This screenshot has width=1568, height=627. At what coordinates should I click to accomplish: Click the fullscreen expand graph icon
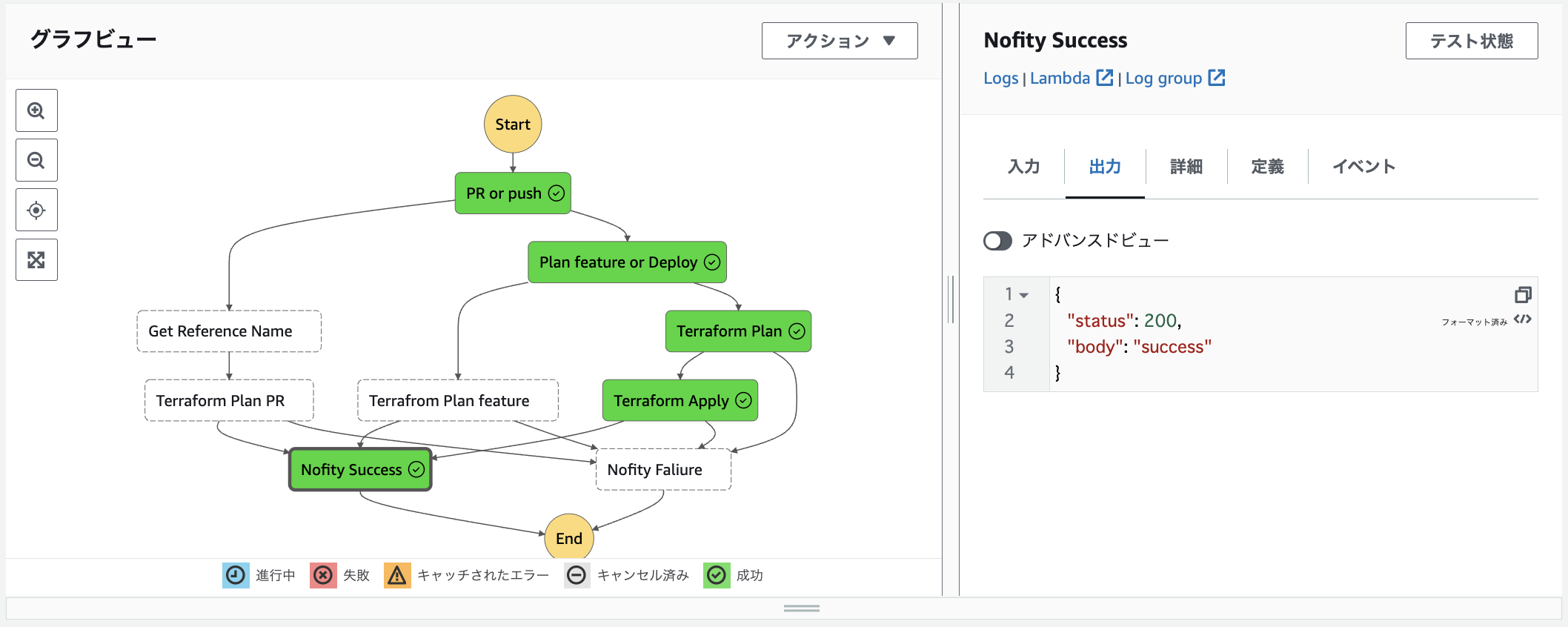36,260
